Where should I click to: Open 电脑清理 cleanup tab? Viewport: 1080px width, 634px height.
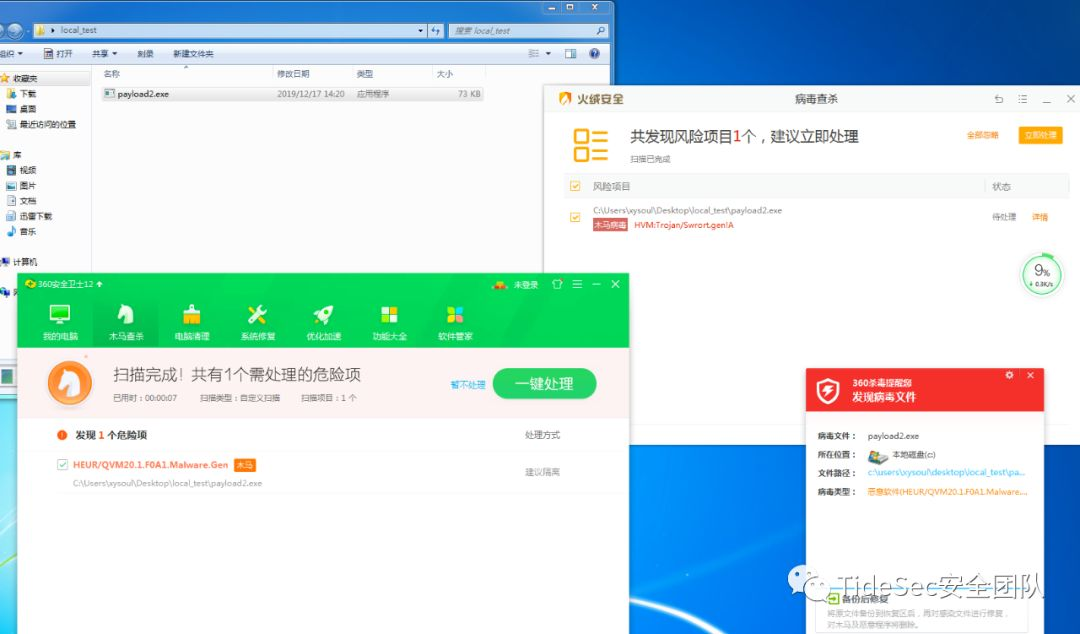coord(191,323)
